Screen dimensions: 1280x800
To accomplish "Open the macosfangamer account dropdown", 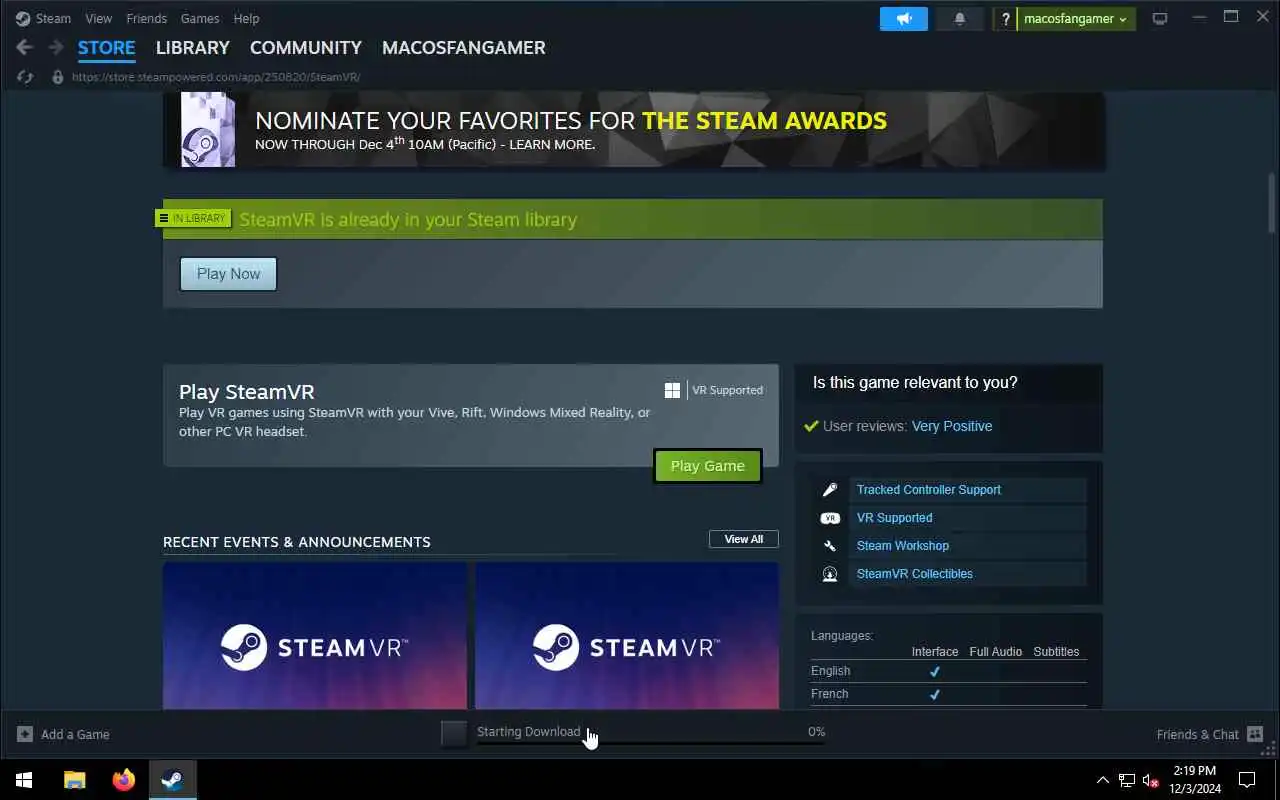I will [1076, 19].
